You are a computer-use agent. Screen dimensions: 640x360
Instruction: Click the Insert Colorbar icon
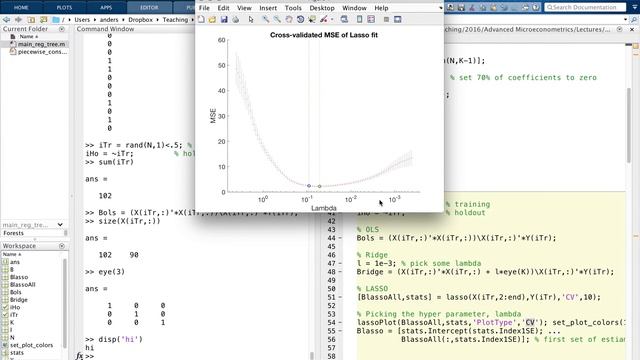pyautogui.click(x=359, y=19)
